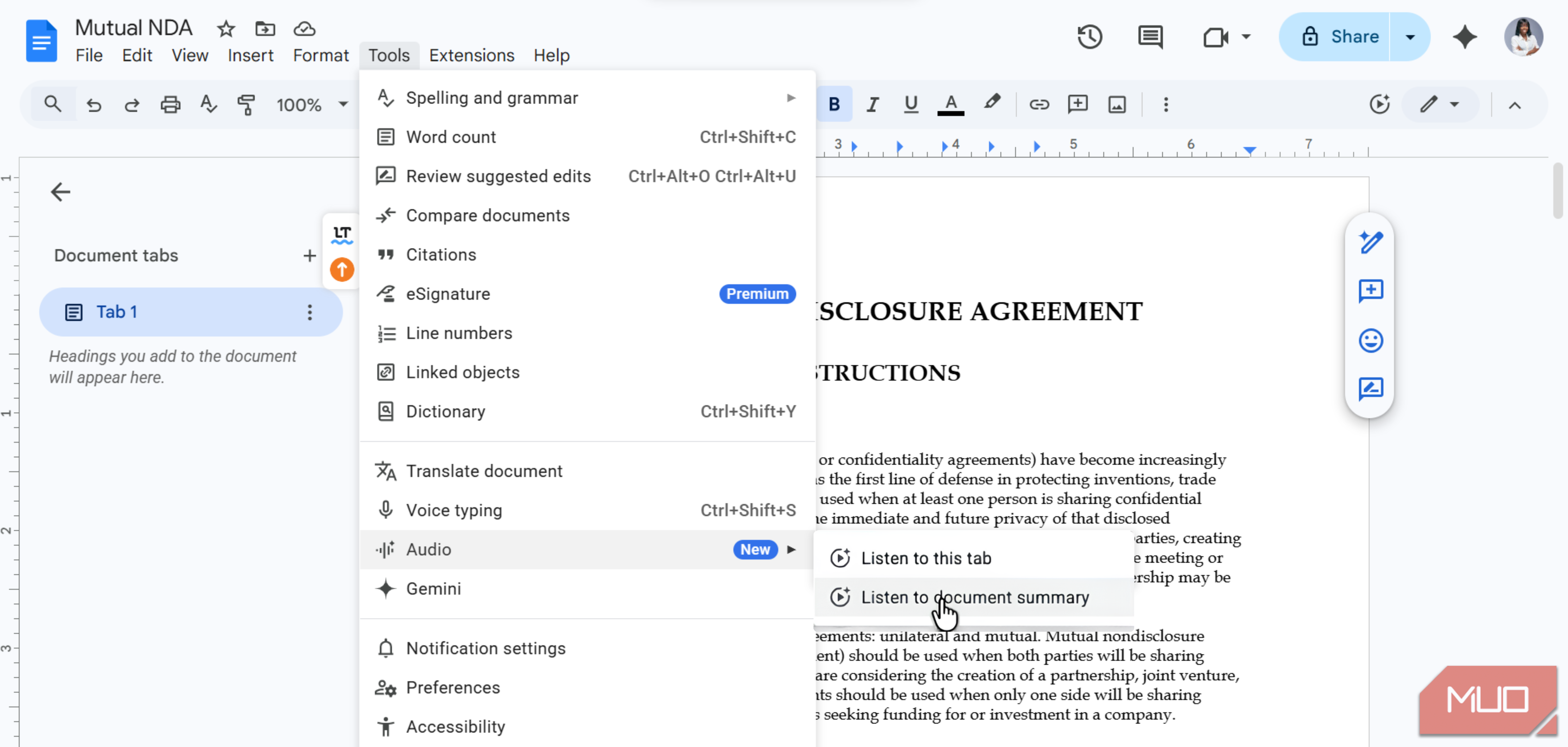The width and height of the screenshot is (1568, 747).
Task: Open the text color picker
Action: (x=951, y=104)
